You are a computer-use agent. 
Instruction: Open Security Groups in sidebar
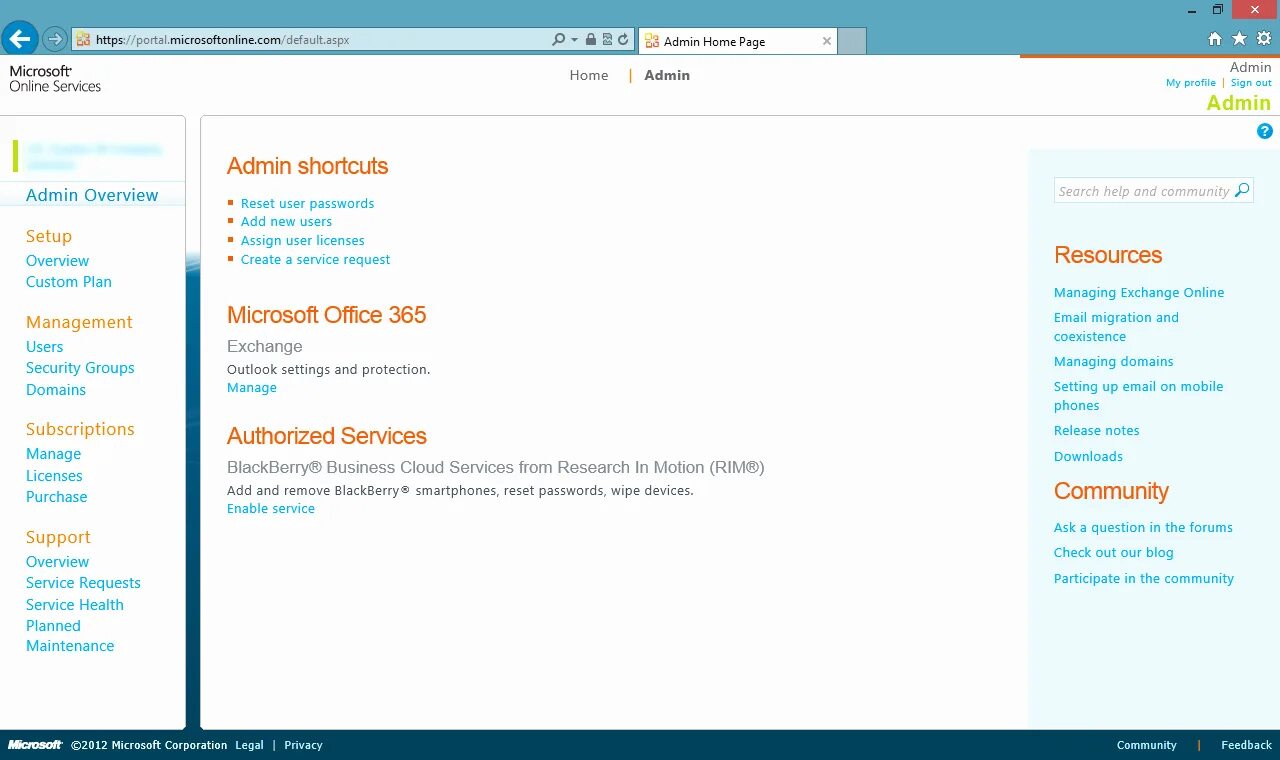pyautogui.click(x=80, y=368)
